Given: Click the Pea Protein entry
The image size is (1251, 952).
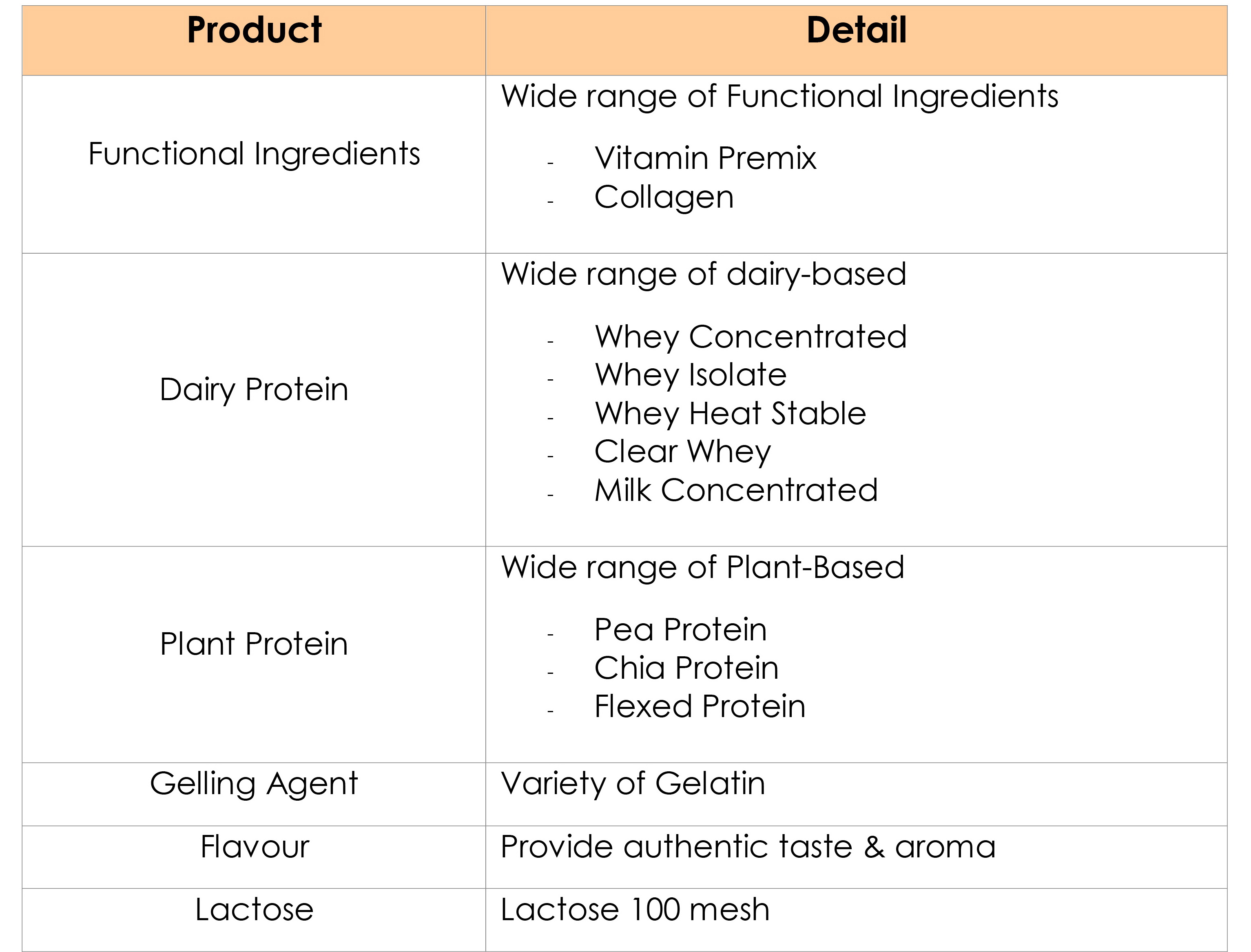Looking at the screenshot, I should tap(680, 629).
